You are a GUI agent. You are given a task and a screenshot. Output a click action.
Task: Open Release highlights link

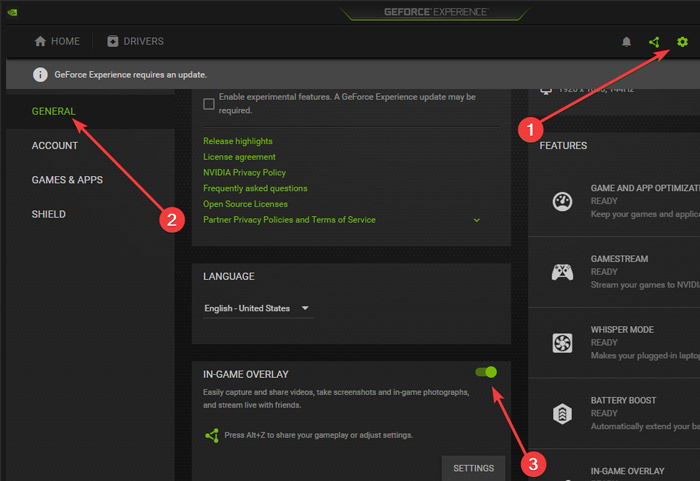click(238, 141)
